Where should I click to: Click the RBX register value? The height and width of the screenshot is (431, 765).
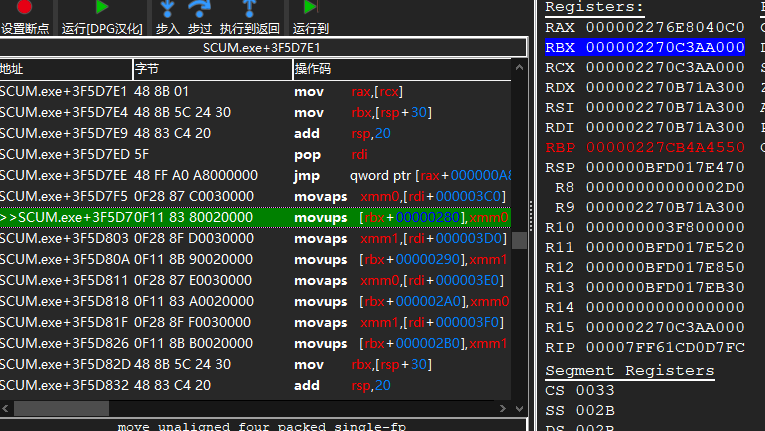(x=664, y=47)
